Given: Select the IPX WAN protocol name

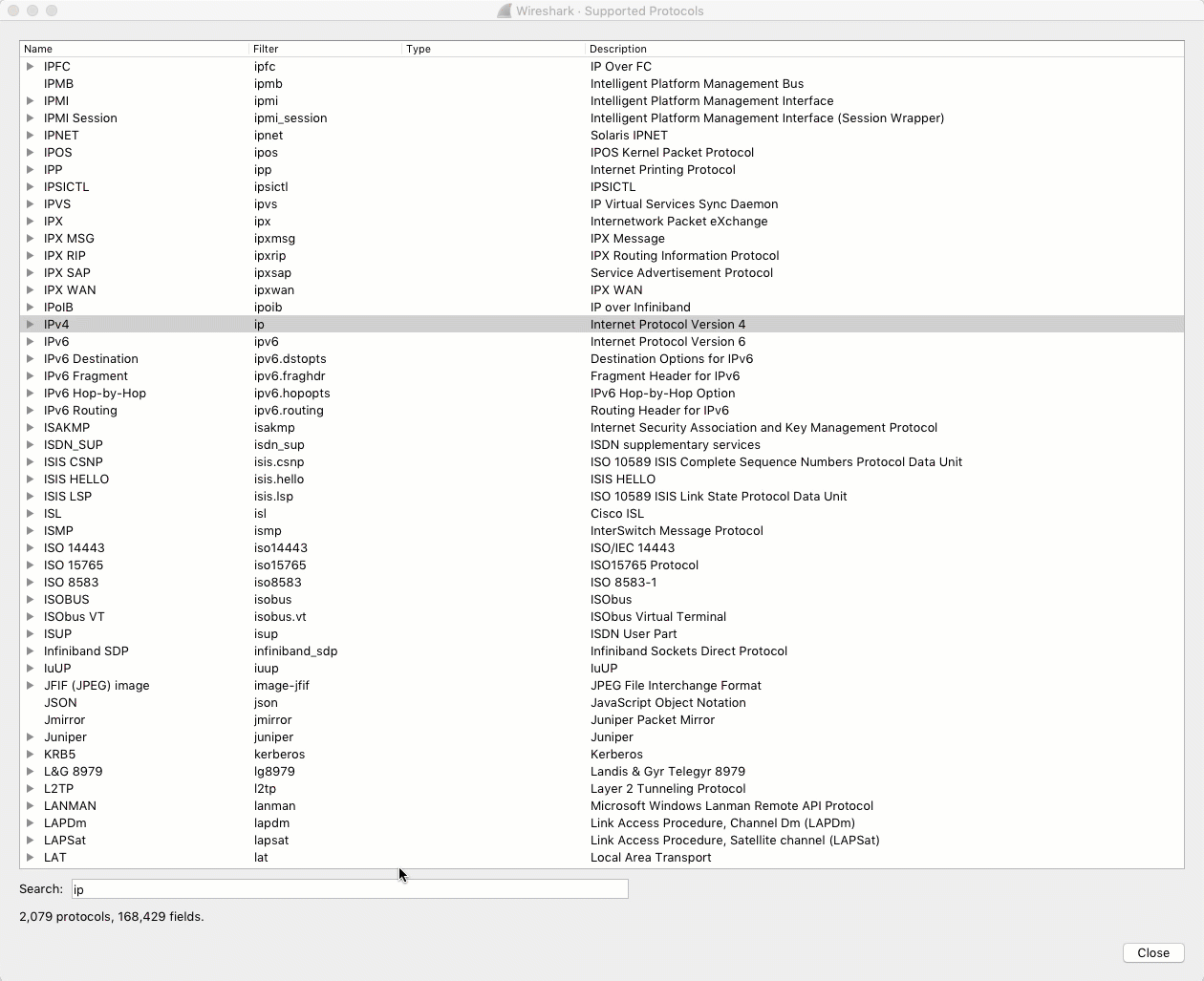Looking at the screenshot, I should point(70,289).
